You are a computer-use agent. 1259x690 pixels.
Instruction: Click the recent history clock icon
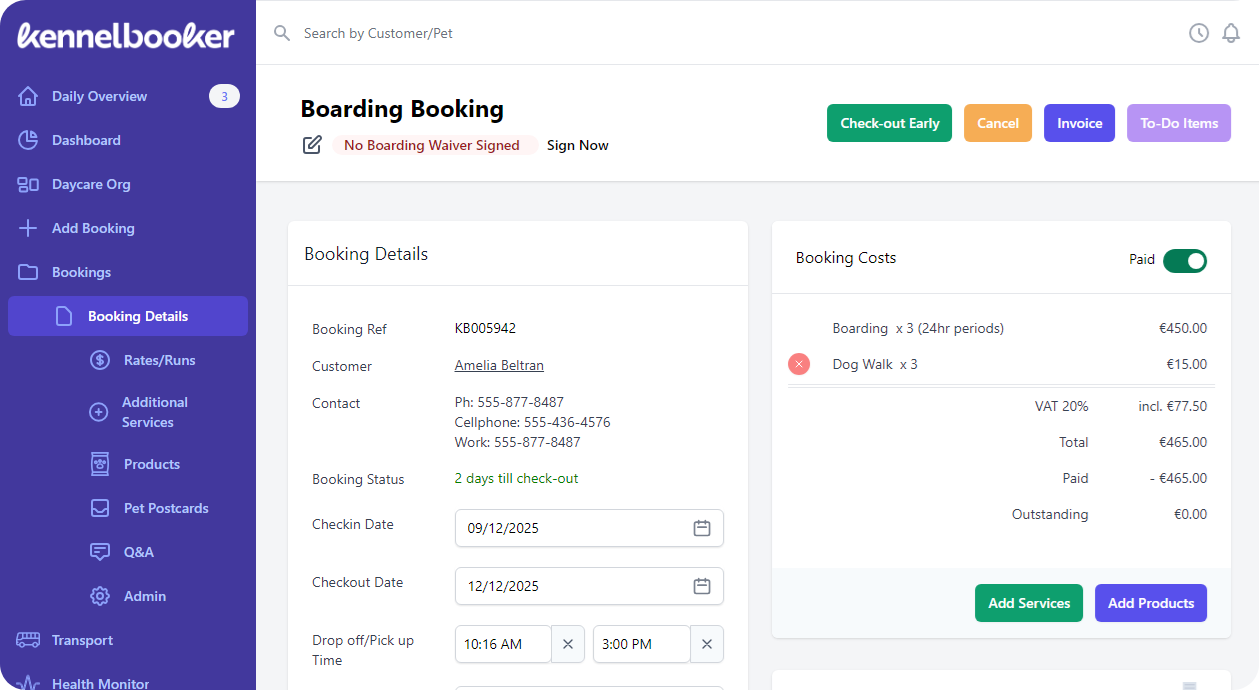pyautogui.click(x=1198, y=33)
